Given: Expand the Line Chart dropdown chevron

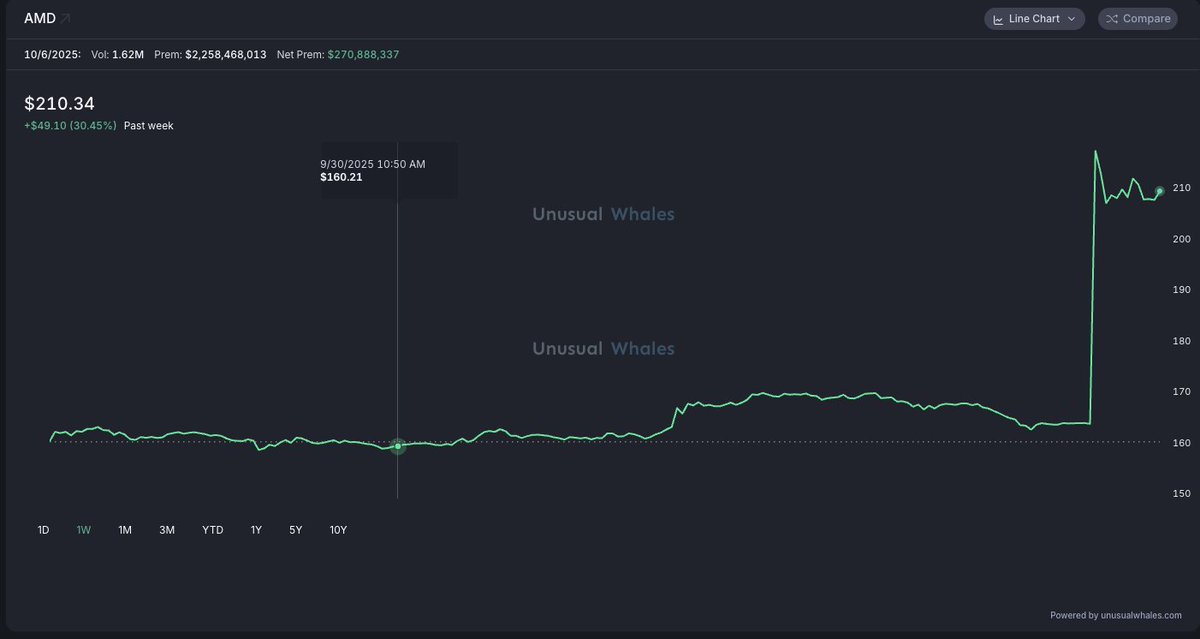Looking at the screenshot, I should tap(1072, 19).
